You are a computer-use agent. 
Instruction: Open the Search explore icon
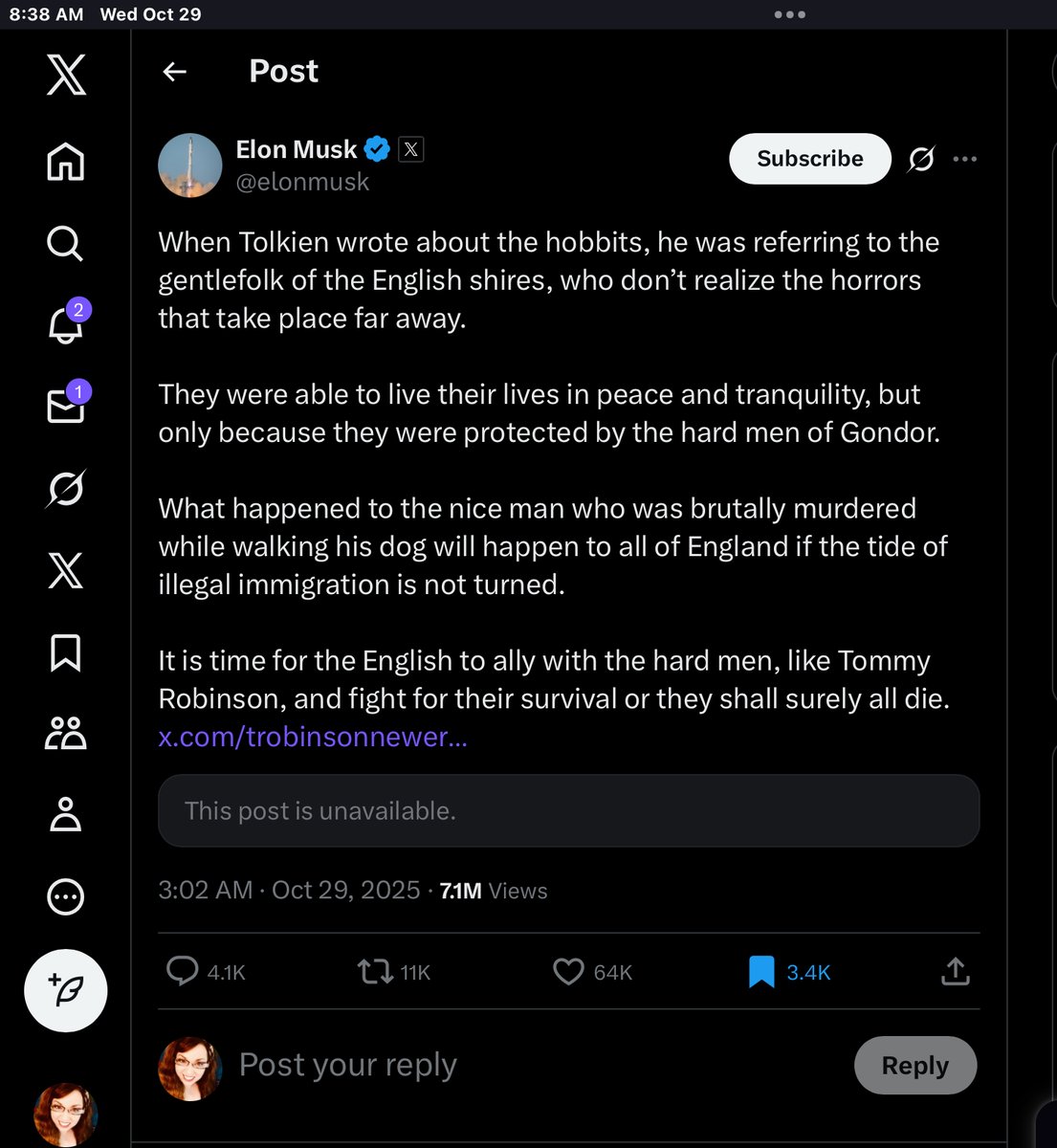point(65,243)
